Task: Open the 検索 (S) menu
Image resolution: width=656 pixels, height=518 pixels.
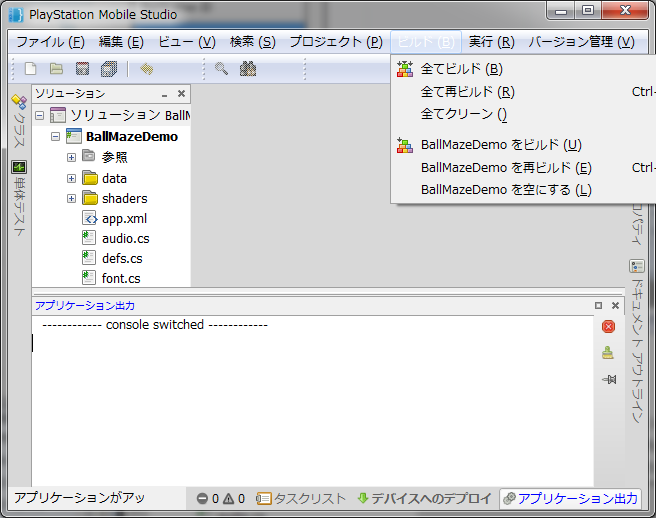Action: coord(253,42)
